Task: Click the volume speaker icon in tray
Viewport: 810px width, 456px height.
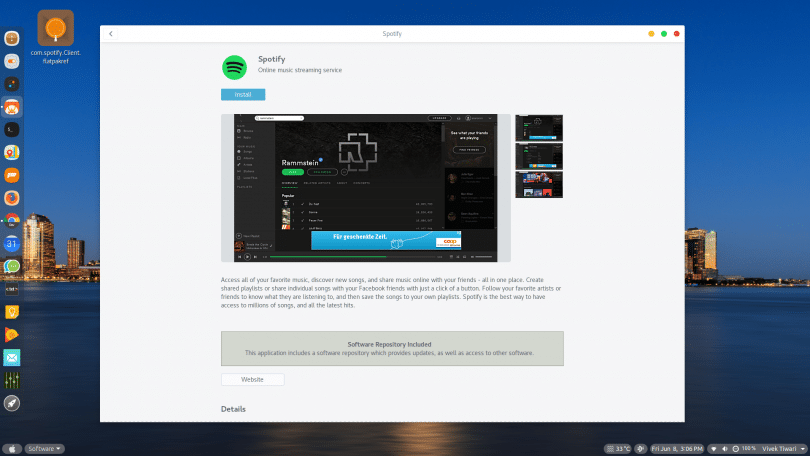Action: tap(725, 449)
